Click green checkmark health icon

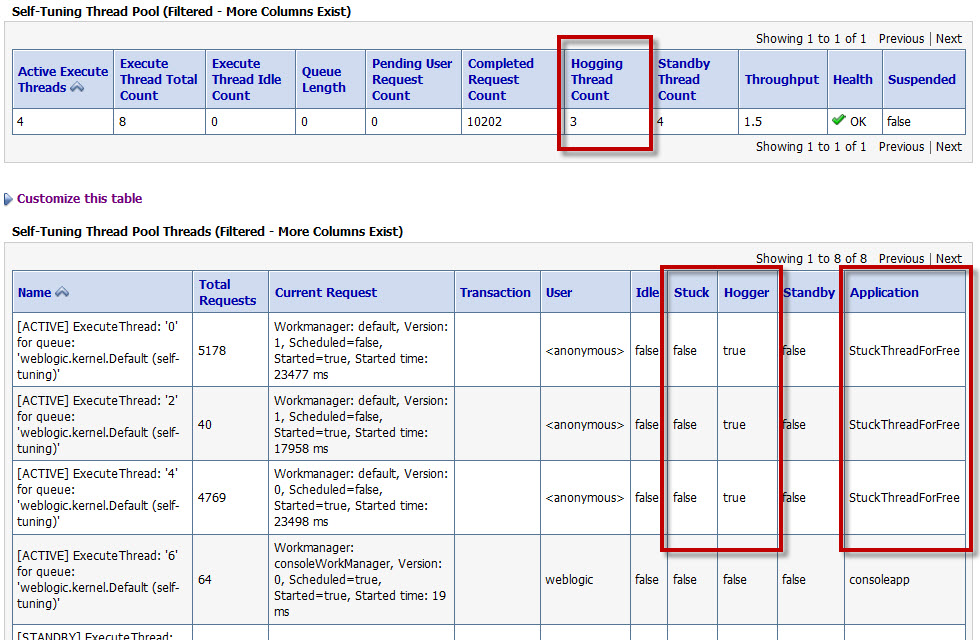pos(839,120)
